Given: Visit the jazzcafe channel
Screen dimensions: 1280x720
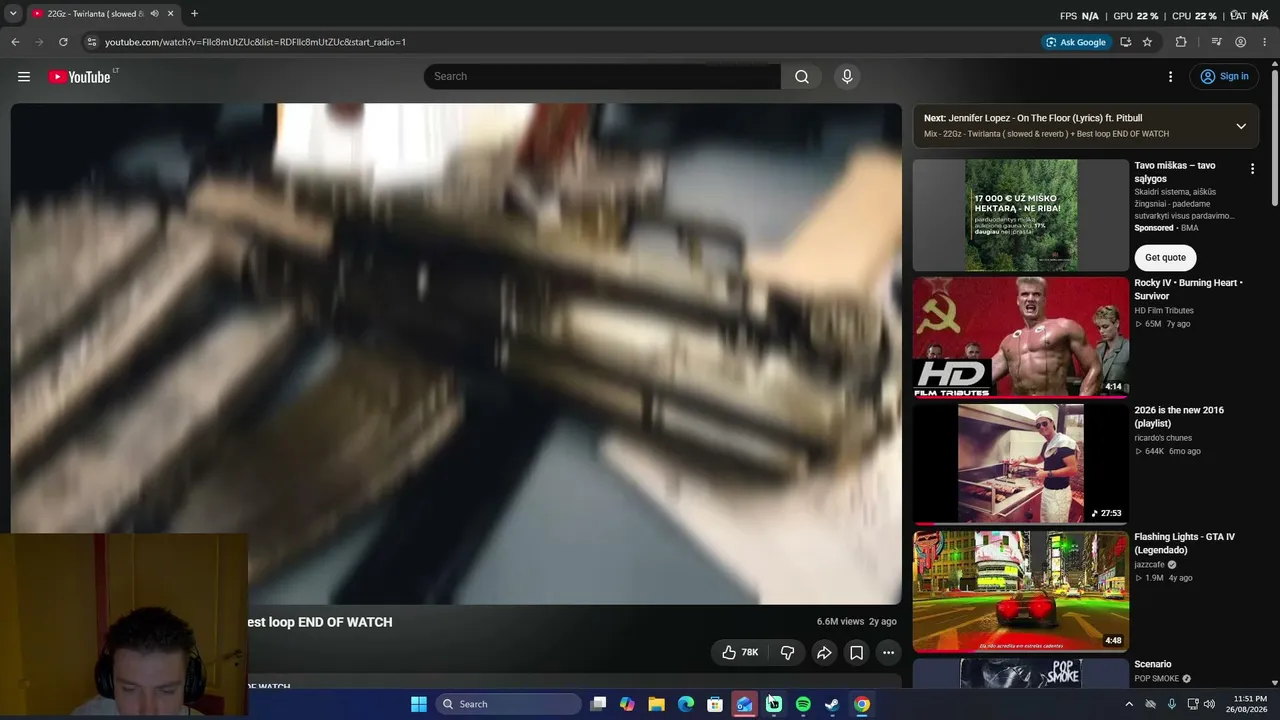Looking at the screenshot, I should [x=1149, y=565].
